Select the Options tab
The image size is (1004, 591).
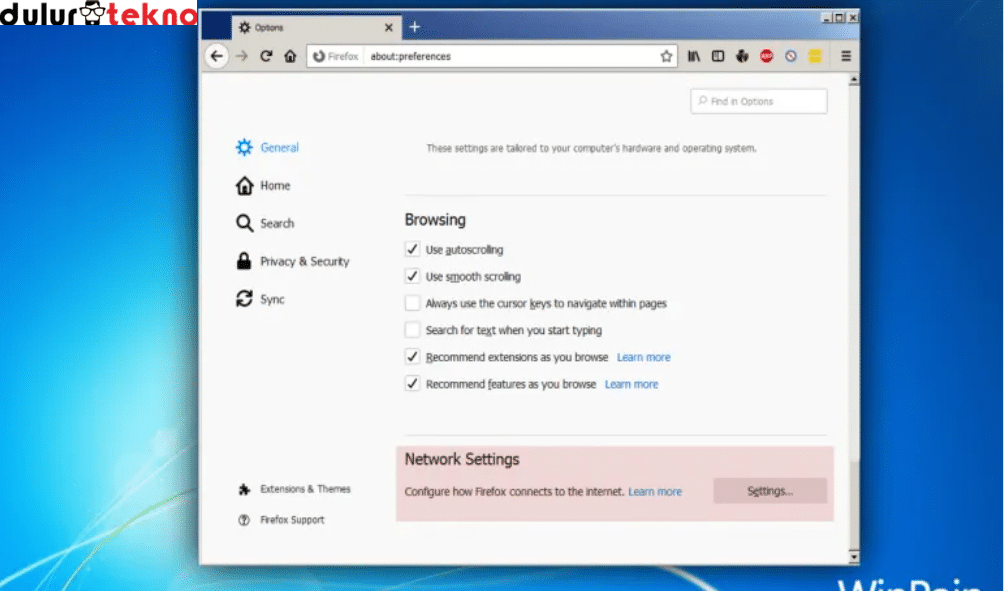(316, 28)
